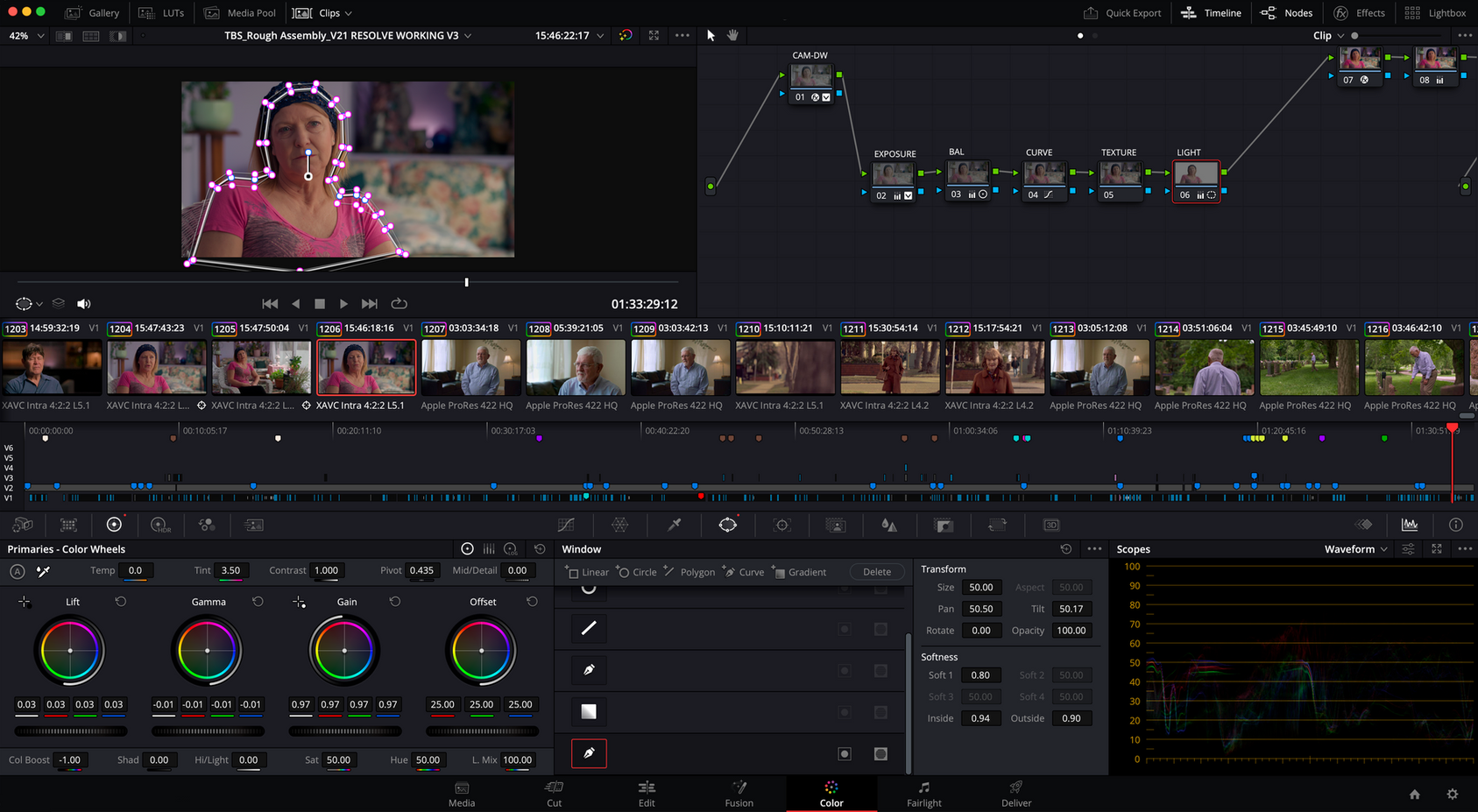
Task: Open the Camera Raw palette icon
Action: [23, 525]
